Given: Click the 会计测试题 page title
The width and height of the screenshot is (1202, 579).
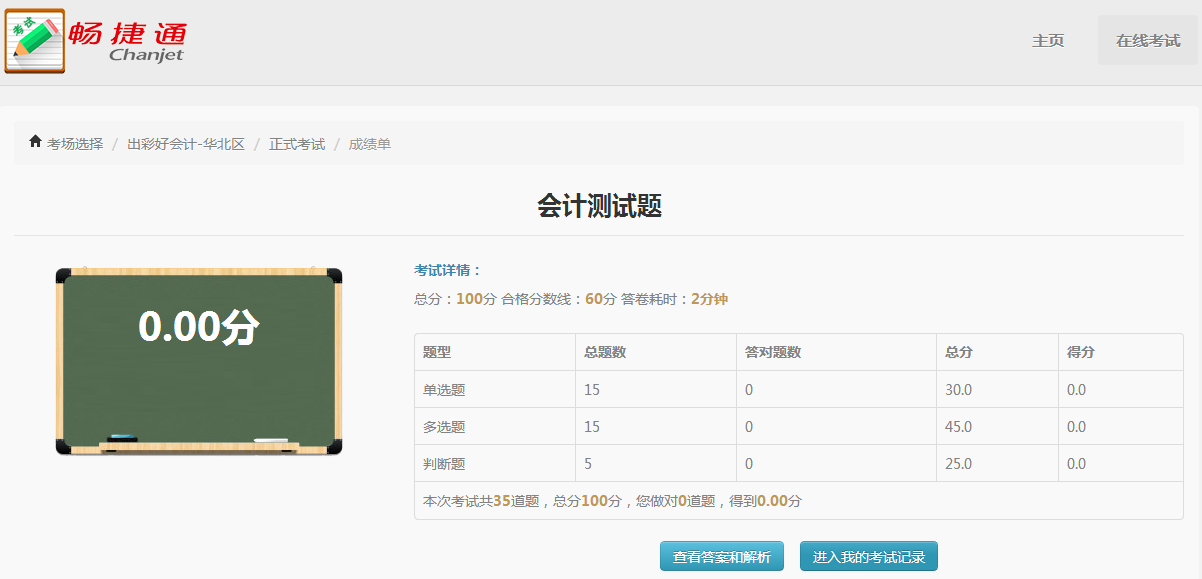Looking at the screenshot, I should coord(599,206).
